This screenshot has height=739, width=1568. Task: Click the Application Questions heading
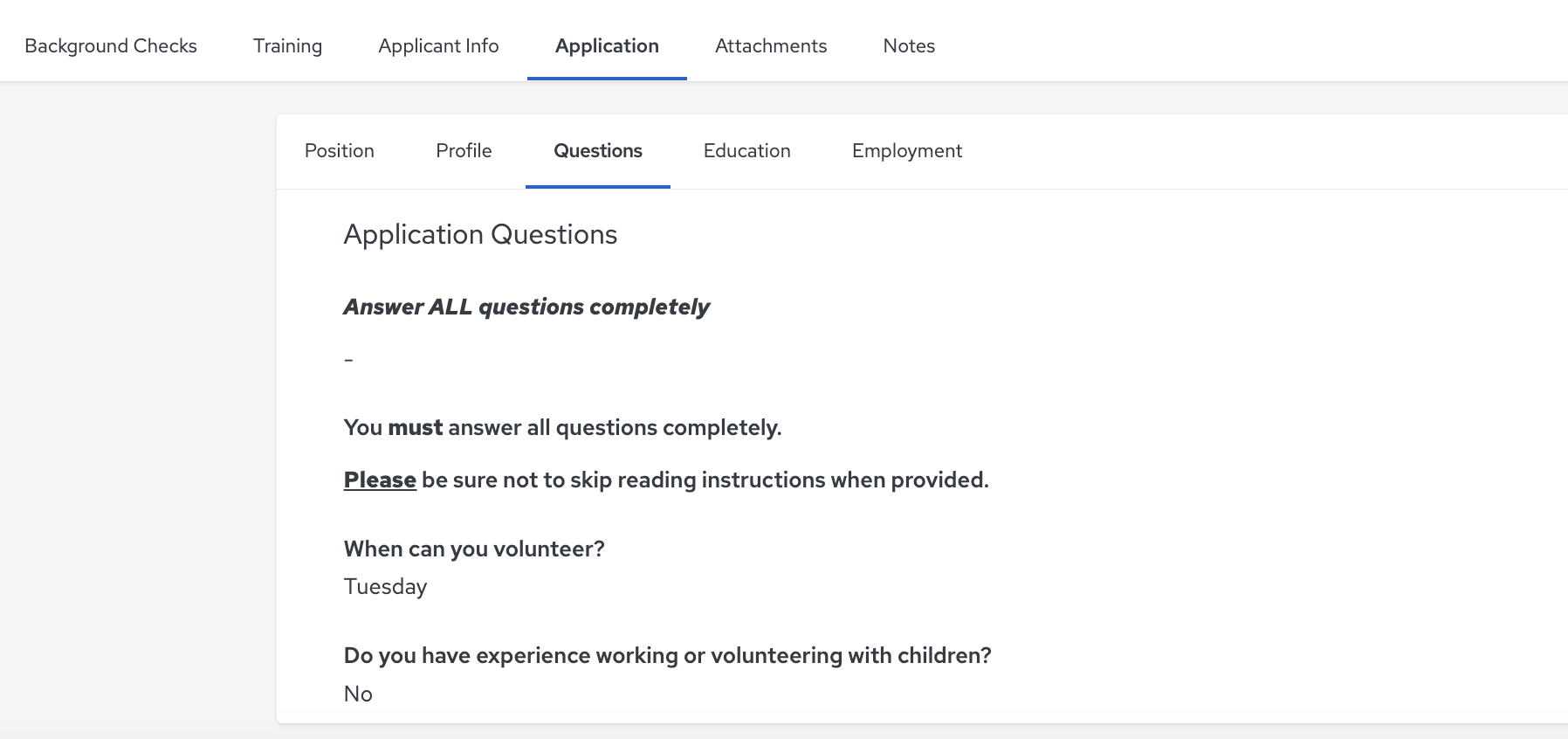click(x=480, y=234)
